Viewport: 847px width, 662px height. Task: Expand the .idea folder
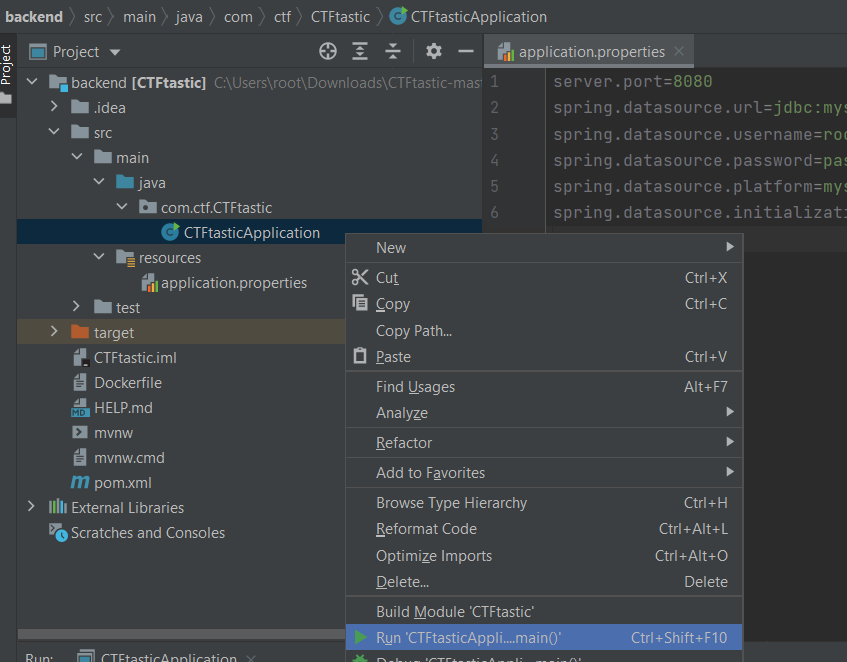tap(54, 107)
